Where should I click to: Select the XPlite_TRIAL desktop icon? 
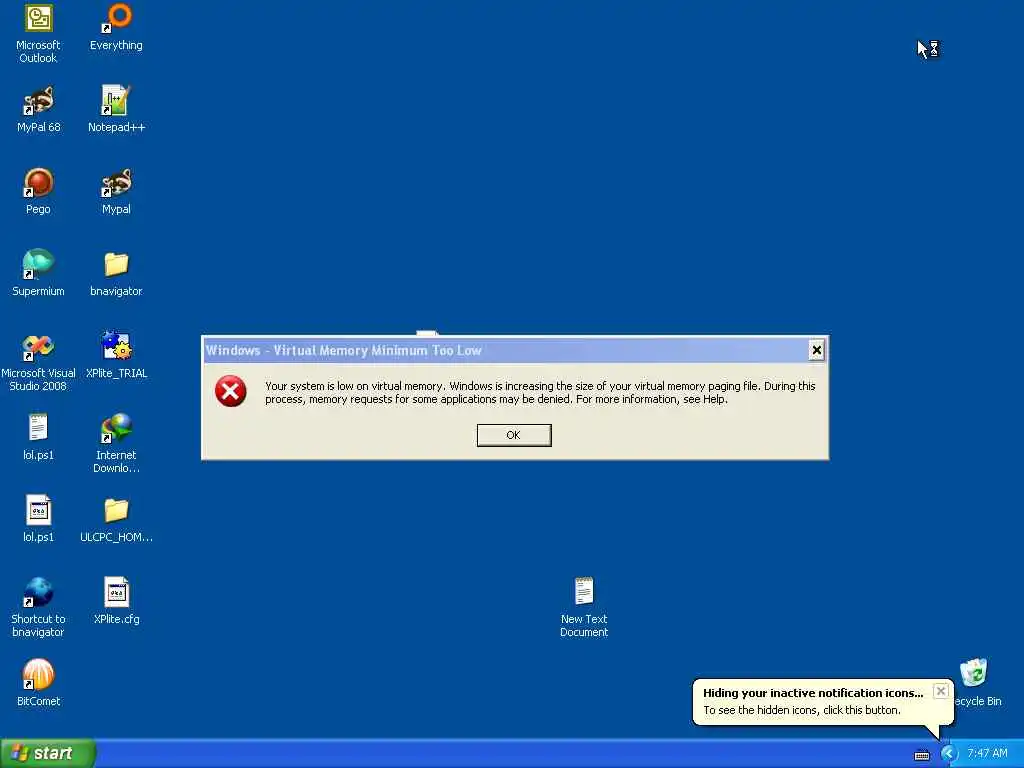click(x=116, y=346)
